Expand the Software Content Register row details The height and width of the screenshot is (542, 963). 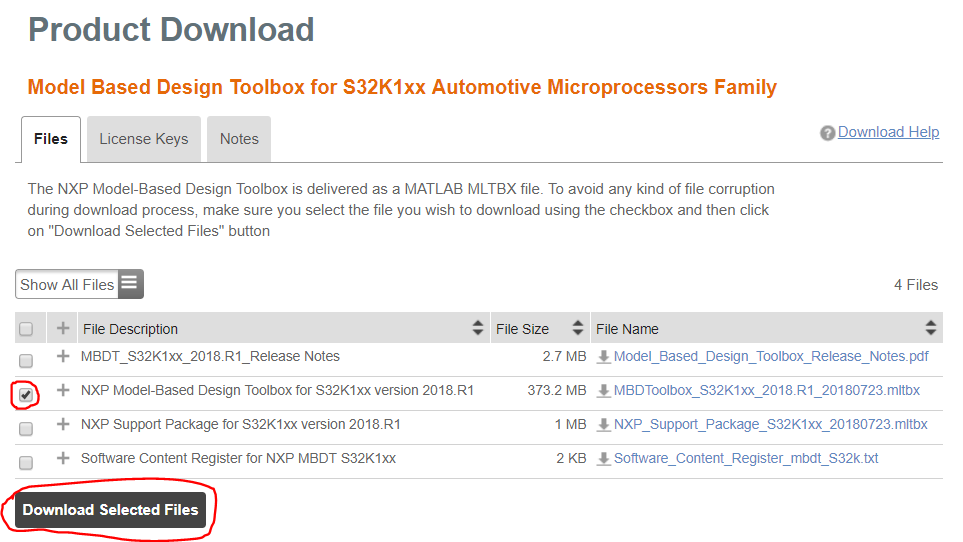coord(63,459)
